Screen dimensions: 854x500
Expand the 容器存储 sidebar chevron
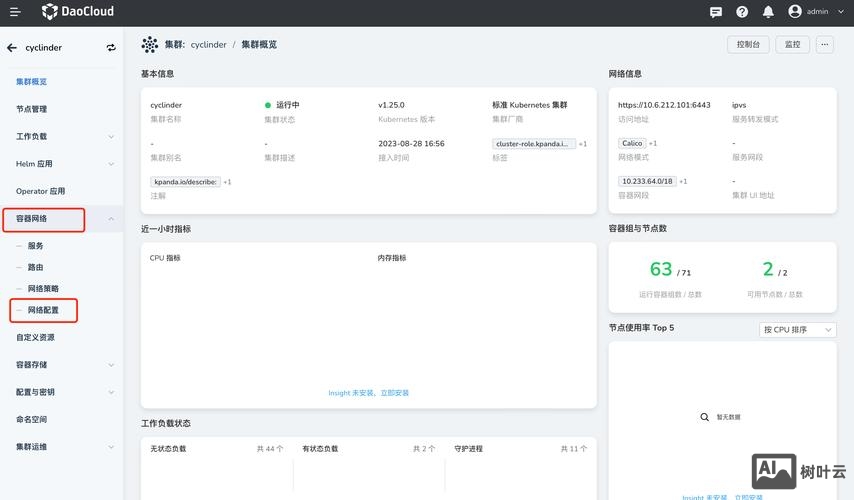(x=111, y=365)
